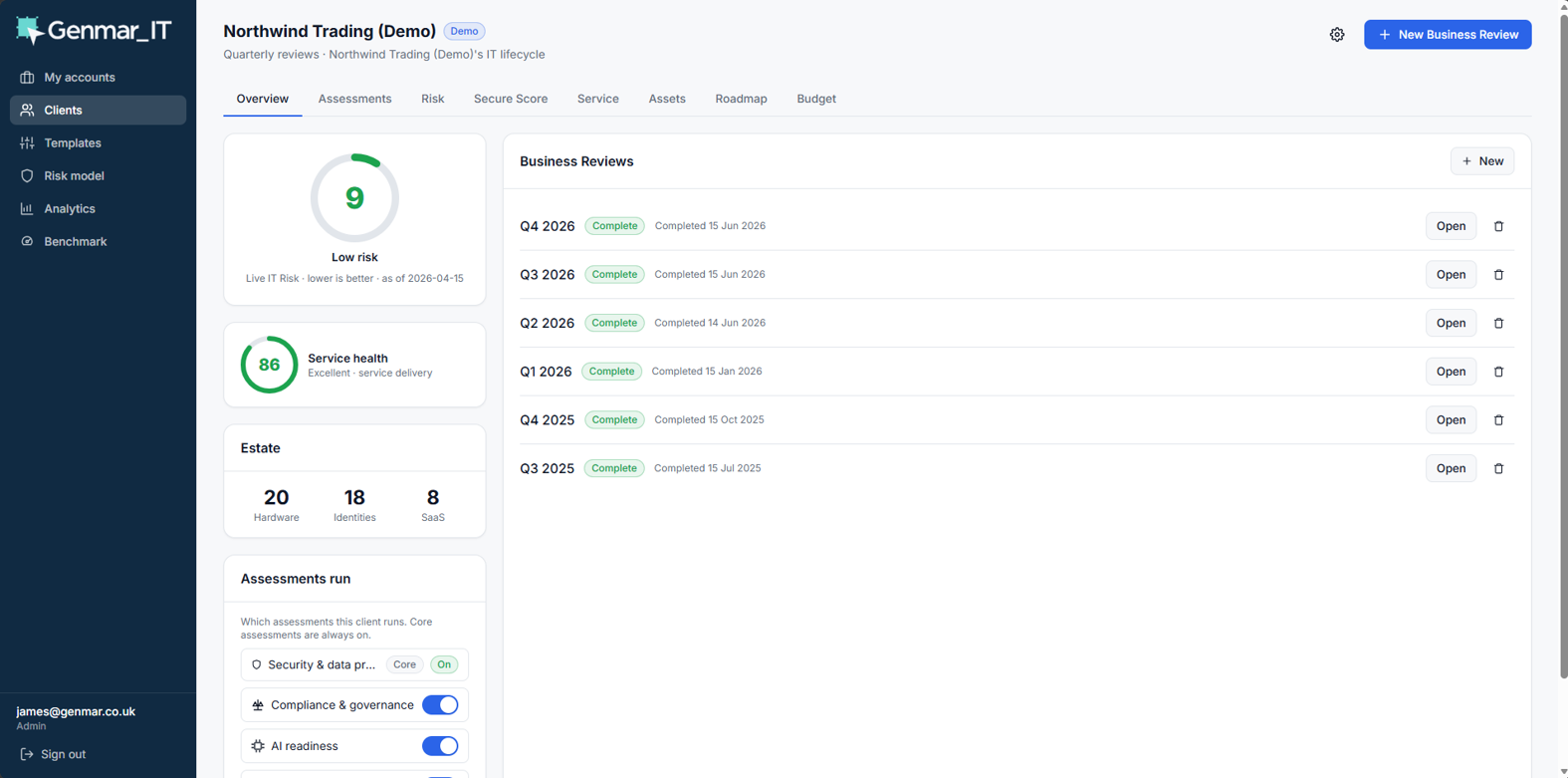Viewport: 1568px width, 778px height.
Task: Click the Genmar_IT logo
Action: coord(94,31)
